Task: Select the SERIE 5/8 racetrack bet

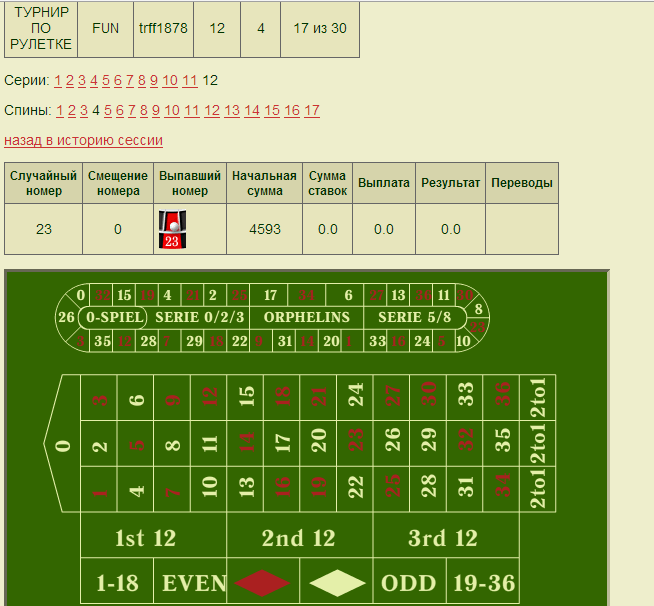Action: [x=415, y=317]
